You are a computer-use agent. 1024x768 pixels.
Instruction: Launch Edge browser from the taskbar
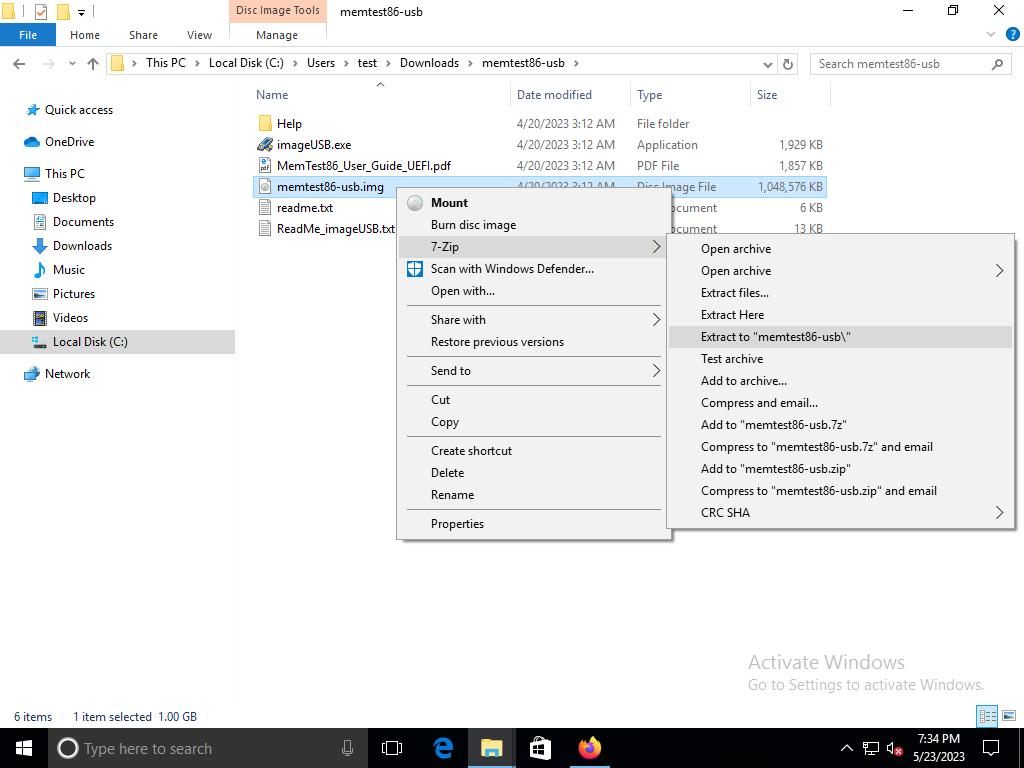pos(443,748)
